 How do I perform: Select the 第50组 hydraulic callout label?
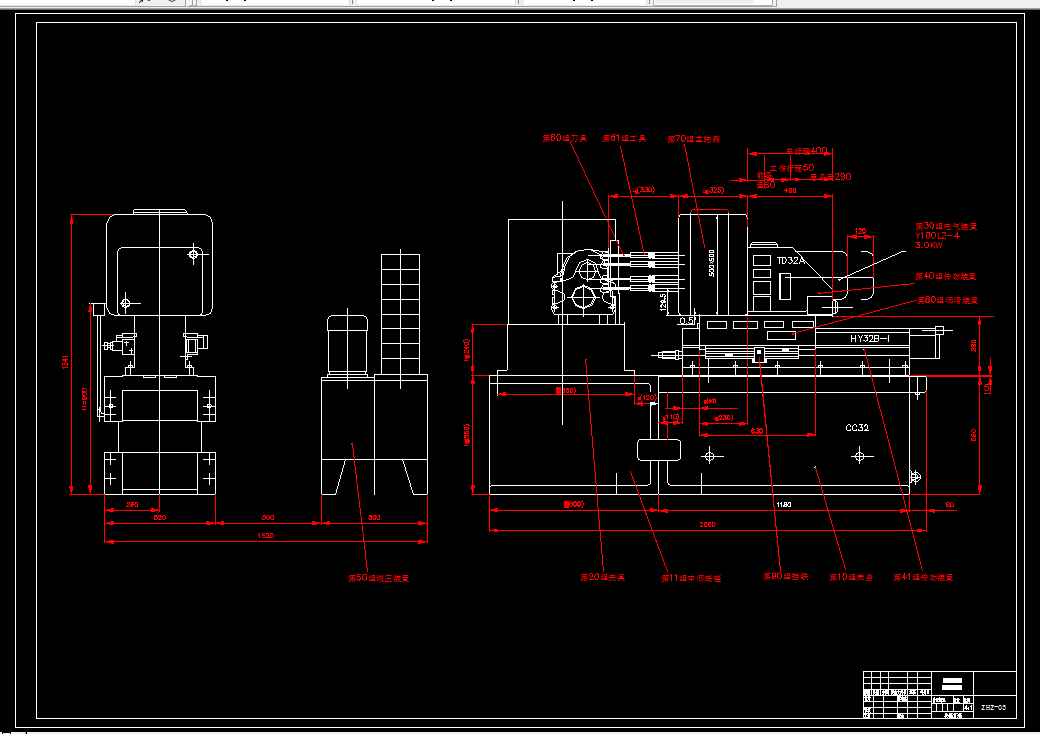tap(379, 578)
